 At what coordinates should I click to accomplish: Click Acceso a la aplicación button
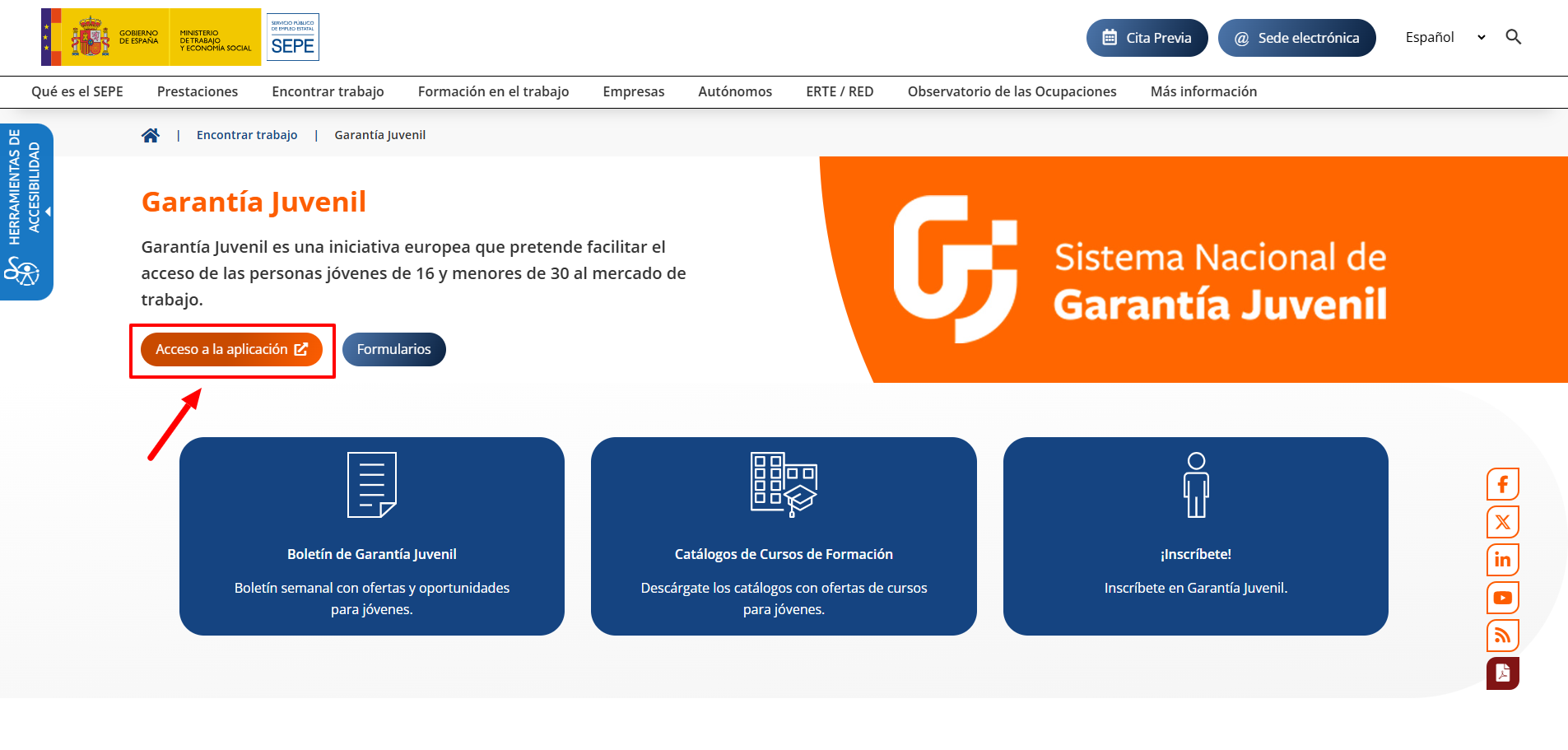point(231,349)
